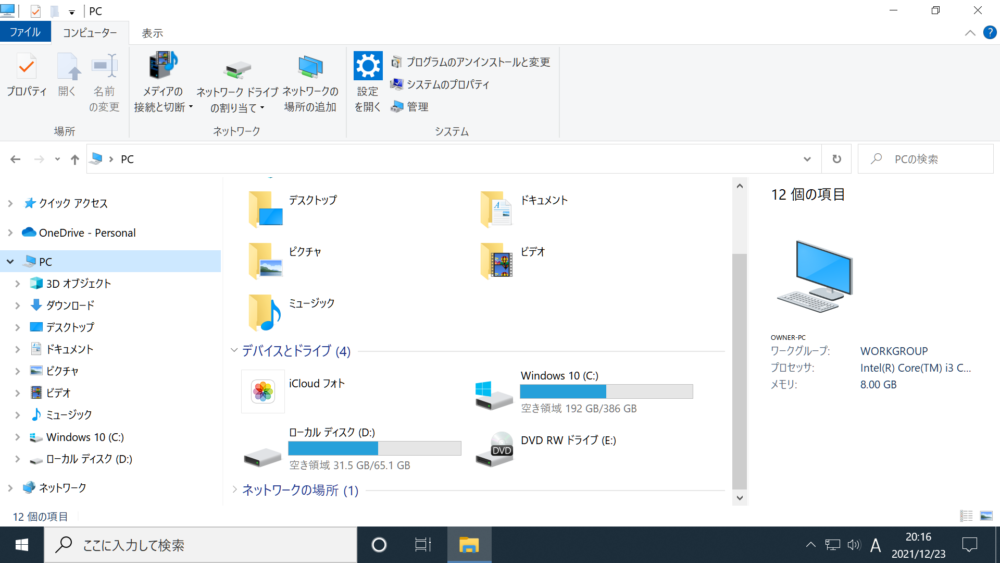
Task: Click the scroll down arrow of file pane
Action: (739, 498)
